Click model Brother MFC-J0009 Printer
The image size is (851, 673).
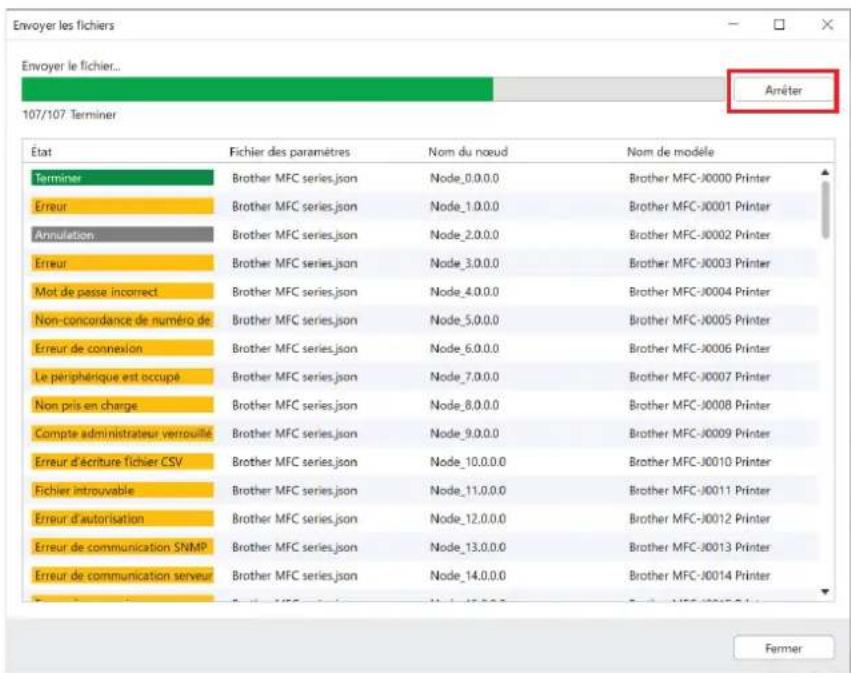click(700, 434)
